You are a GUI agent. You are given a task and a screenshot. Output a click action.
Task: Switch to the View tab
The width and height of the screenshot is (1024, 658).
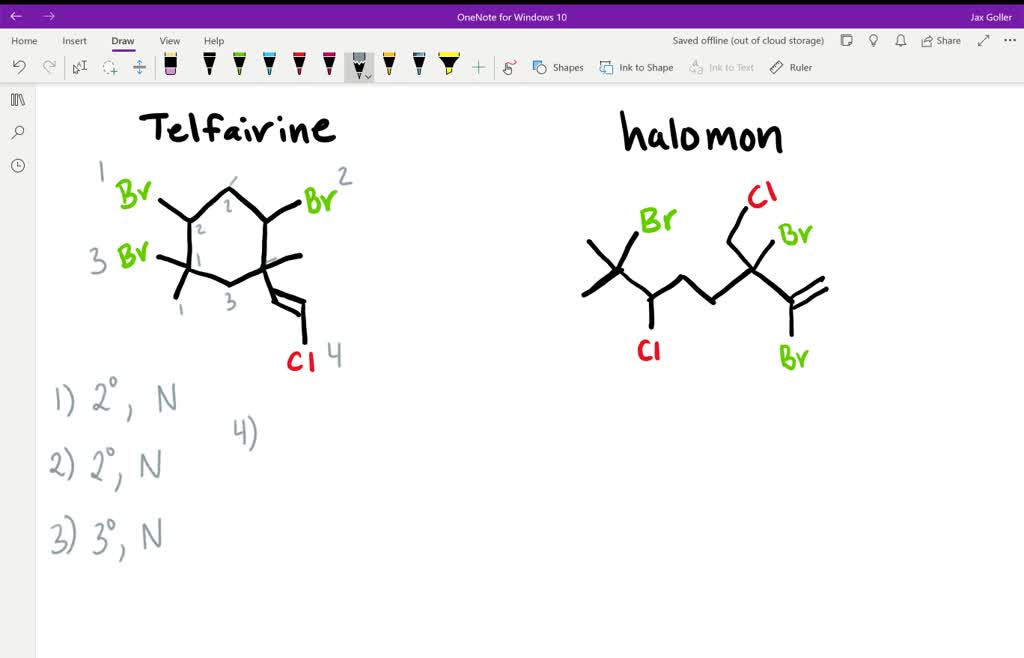tap(169, 41)
